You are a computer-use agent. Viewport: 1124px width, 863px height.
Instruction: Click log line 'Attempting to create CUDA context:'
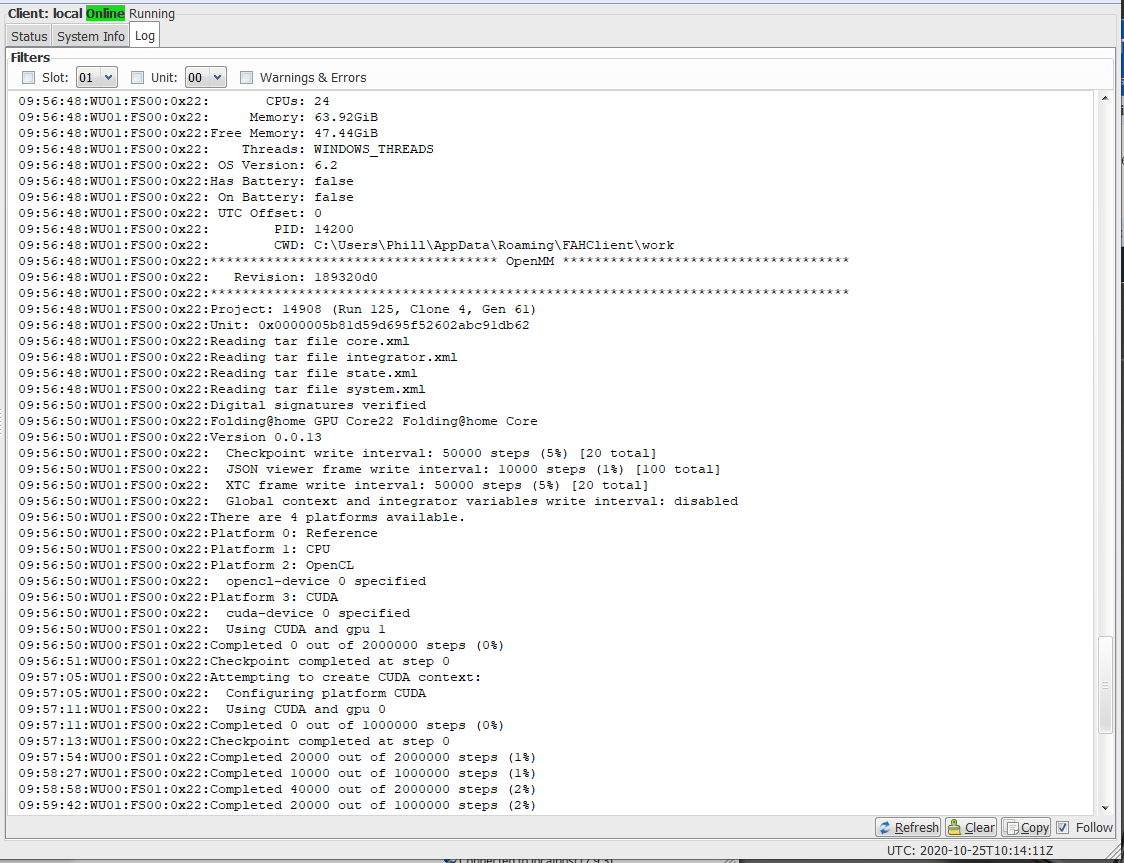tap(250, 677)
